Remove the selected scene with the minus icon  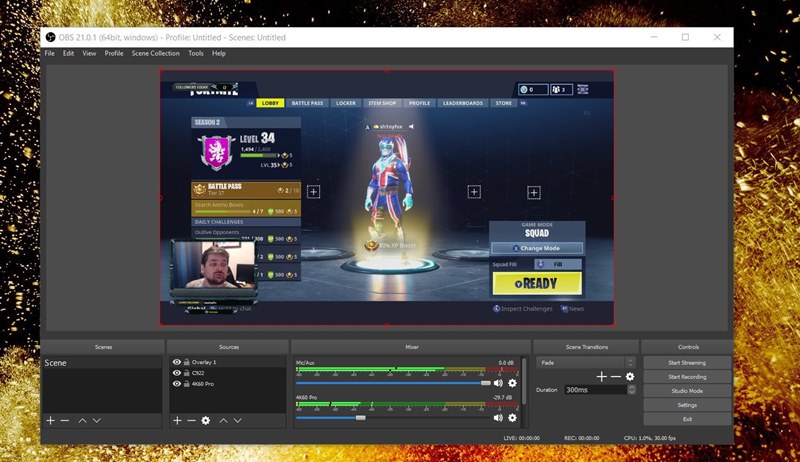tap(65, 420)
